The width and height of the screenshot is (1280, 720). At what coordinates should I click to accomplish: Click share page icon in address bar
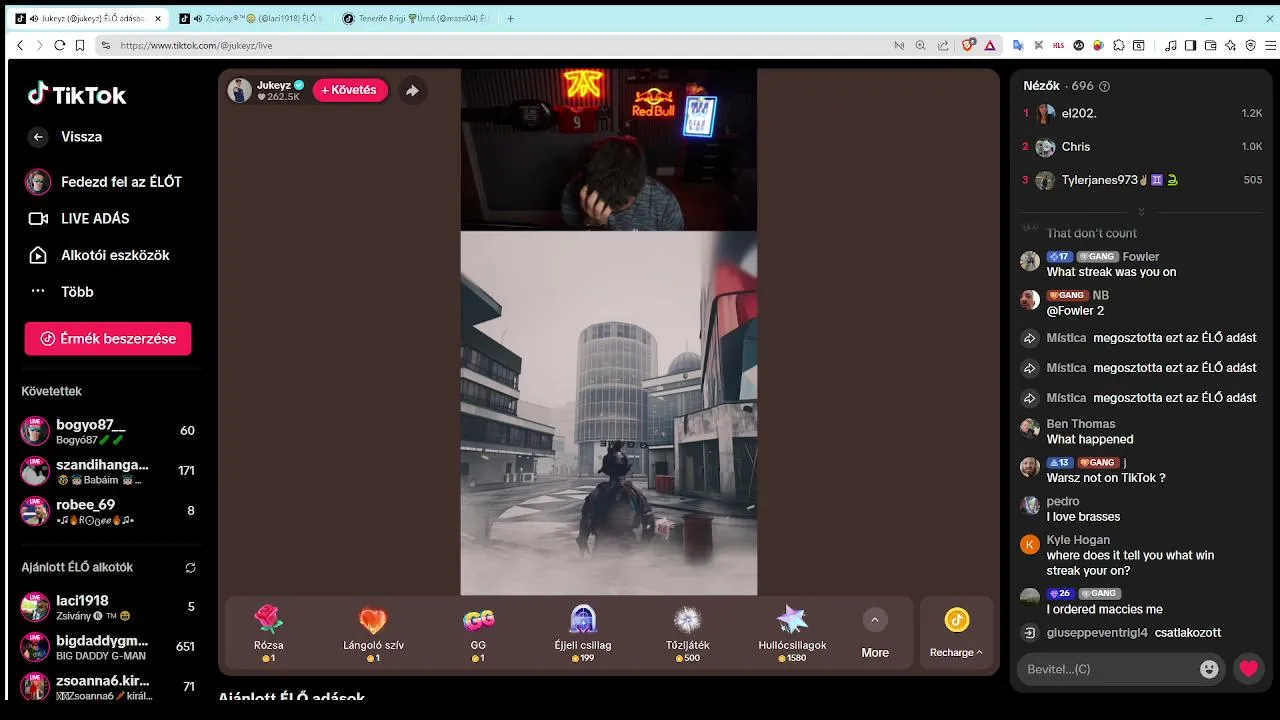(x=942, y=45)
